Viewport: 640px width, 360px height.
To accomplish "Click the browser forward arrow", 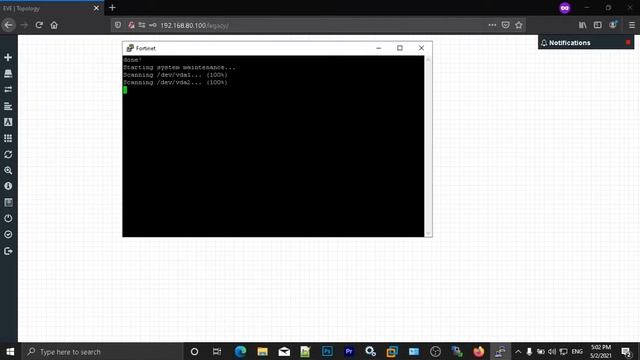I will click(x=24, y=25).
